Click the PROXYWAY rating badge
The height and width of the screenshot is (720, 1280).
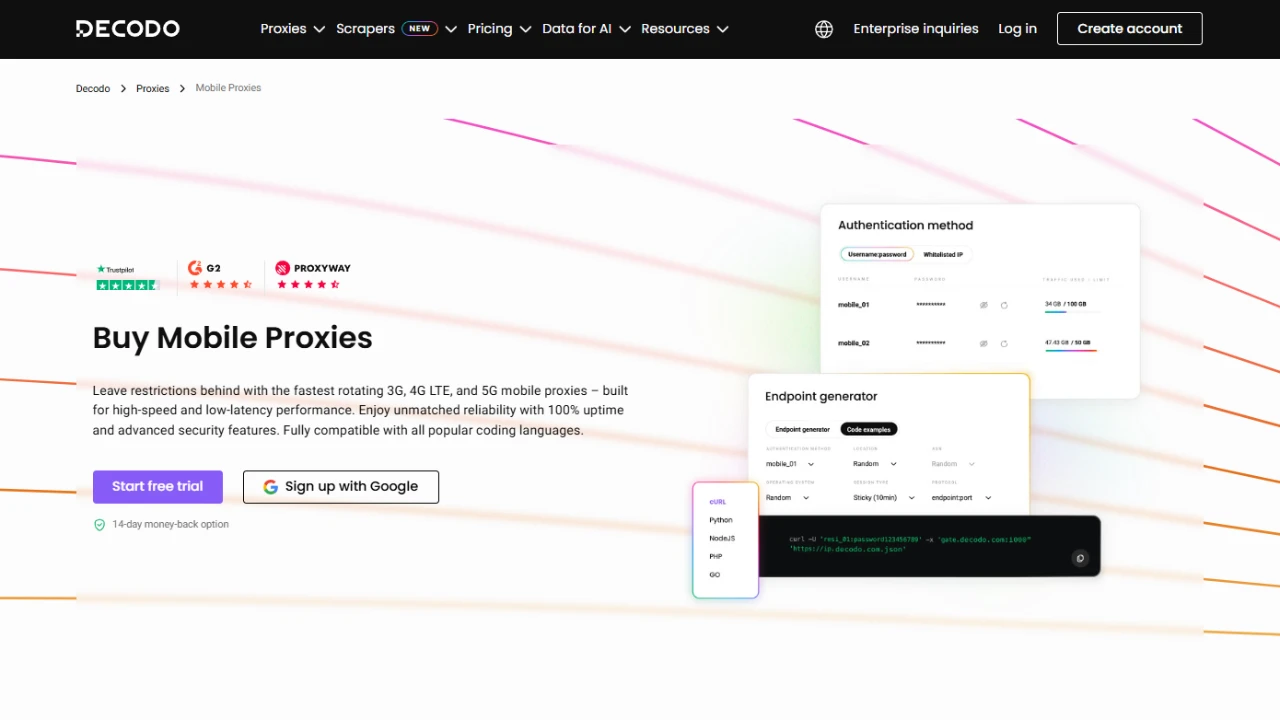pos(312,275)
